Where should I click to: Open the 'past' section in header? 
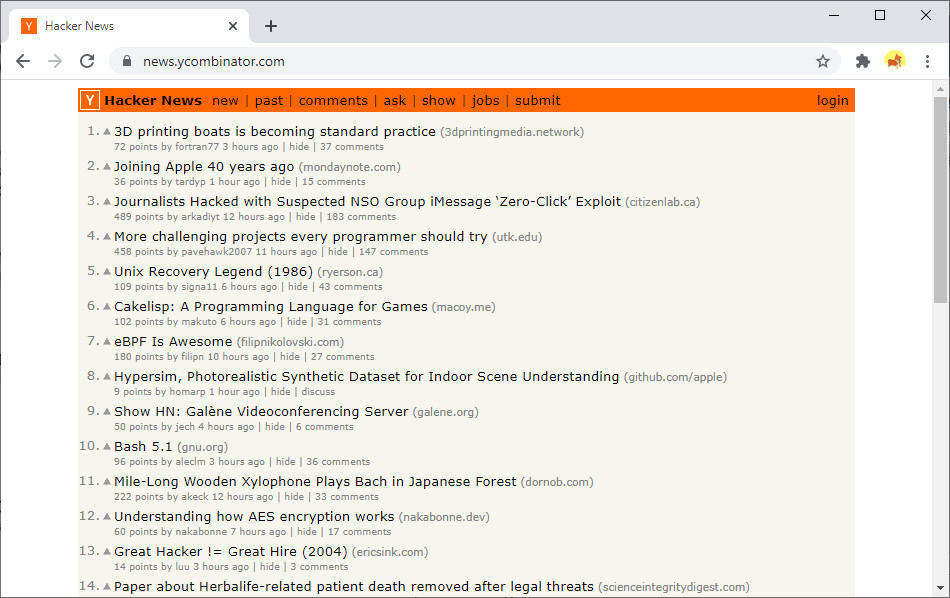pyautogui.click(x=268, y=101)
